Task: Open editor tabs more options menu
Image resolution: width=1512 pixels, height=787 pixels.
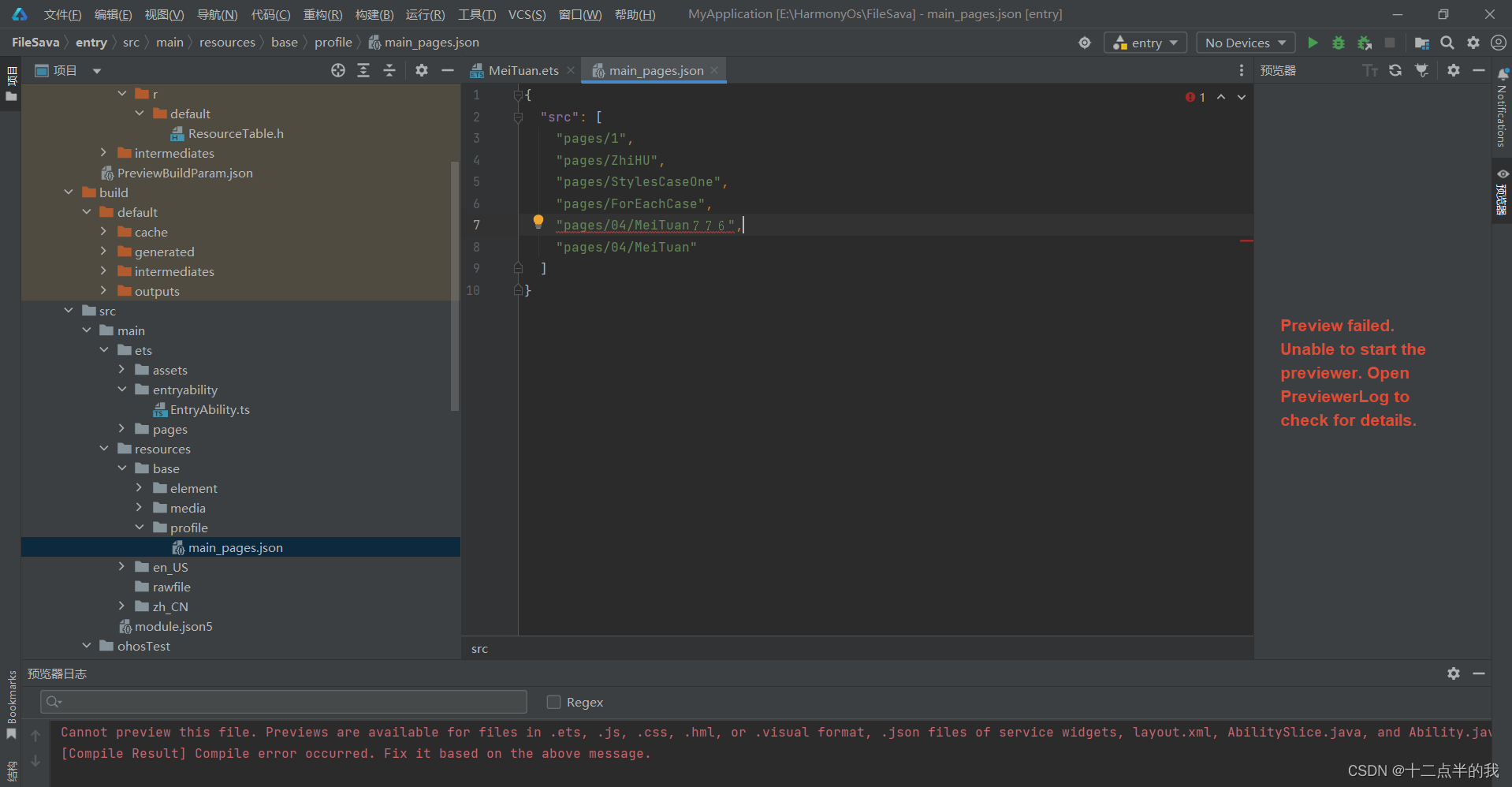Action: click(1242, 70)
